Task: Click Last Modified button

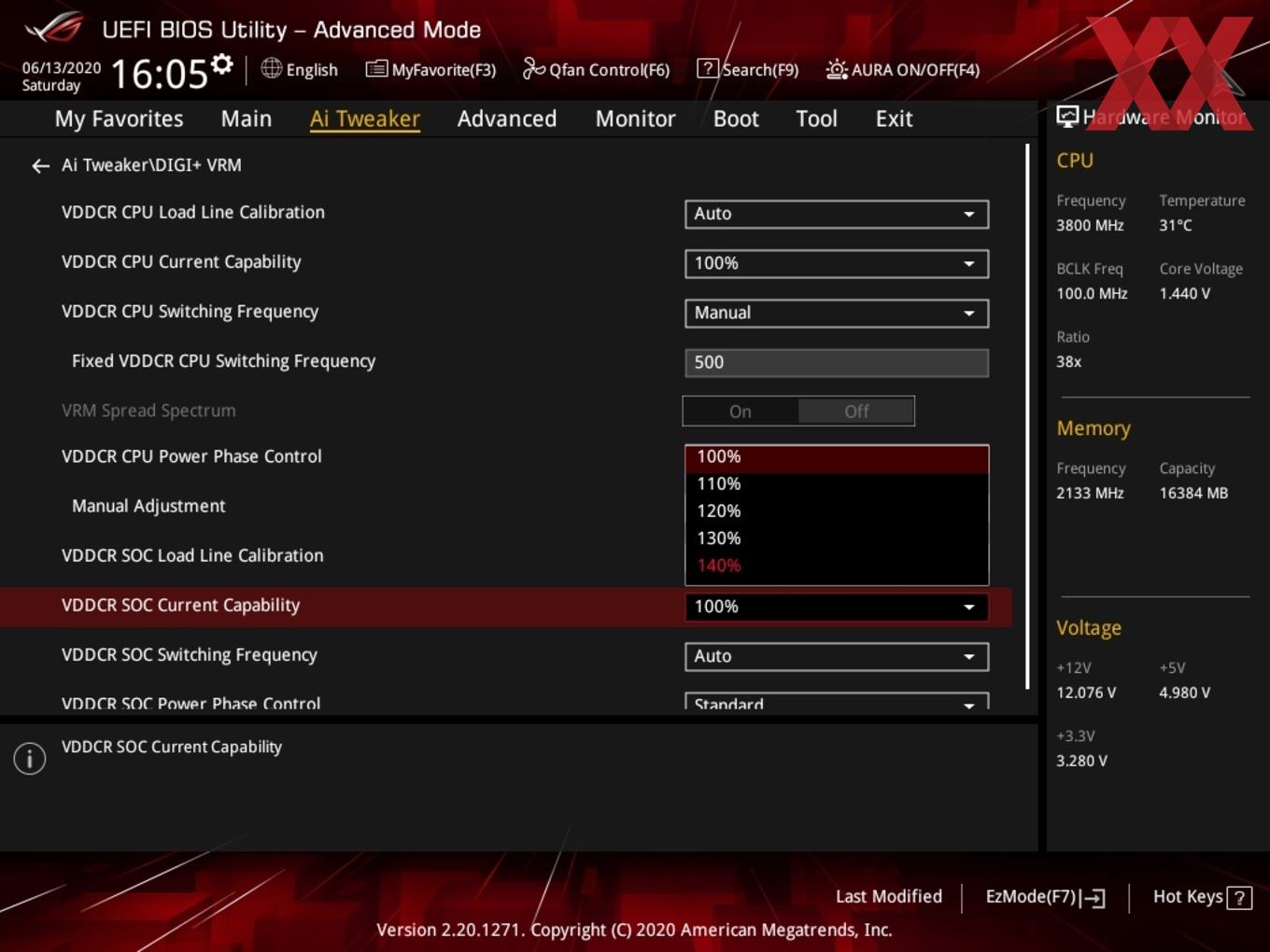Action: click(x=888, y=897)
